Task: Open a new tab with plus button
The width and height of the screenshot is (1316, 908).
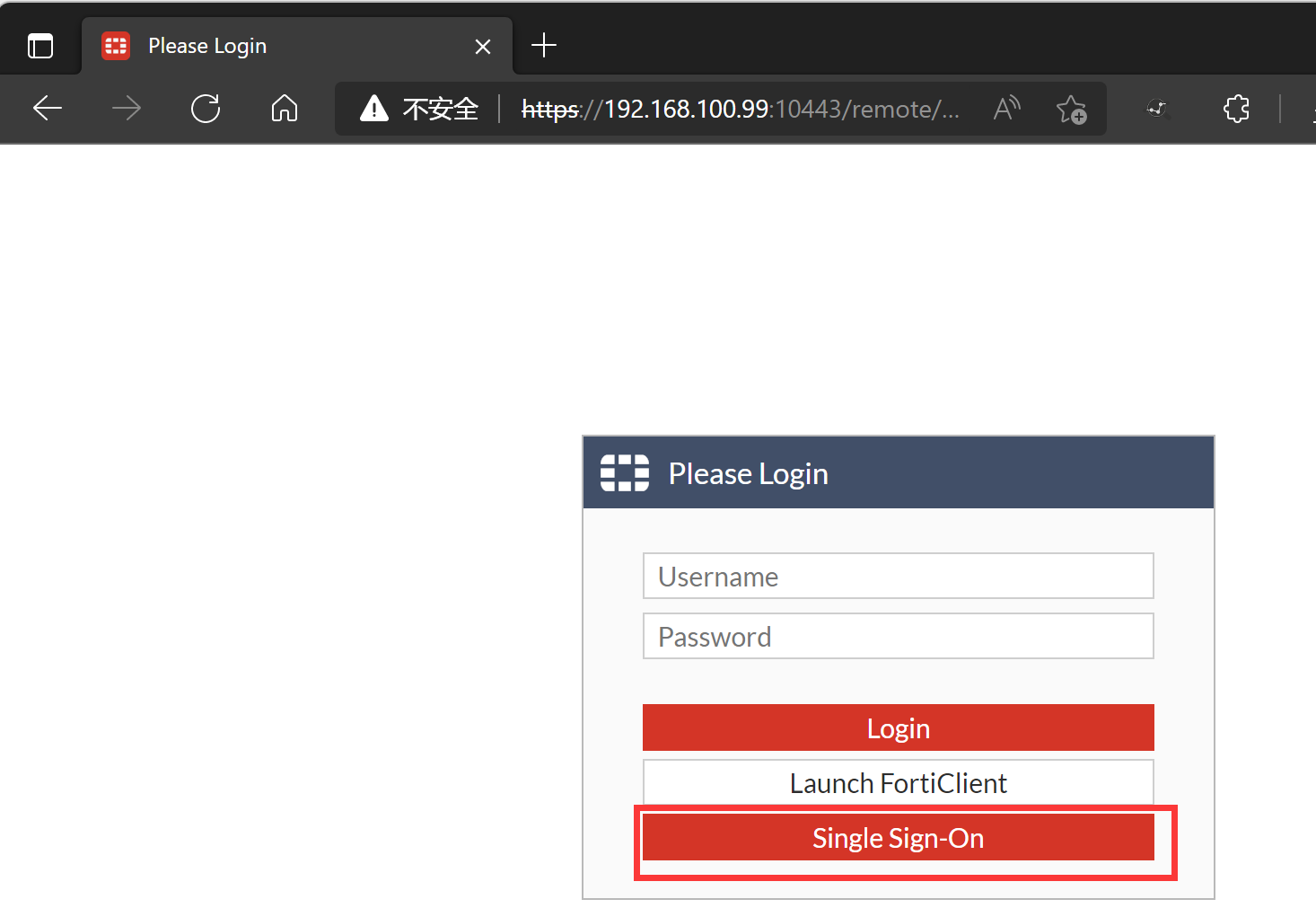Action: click(x=544, y=45)
